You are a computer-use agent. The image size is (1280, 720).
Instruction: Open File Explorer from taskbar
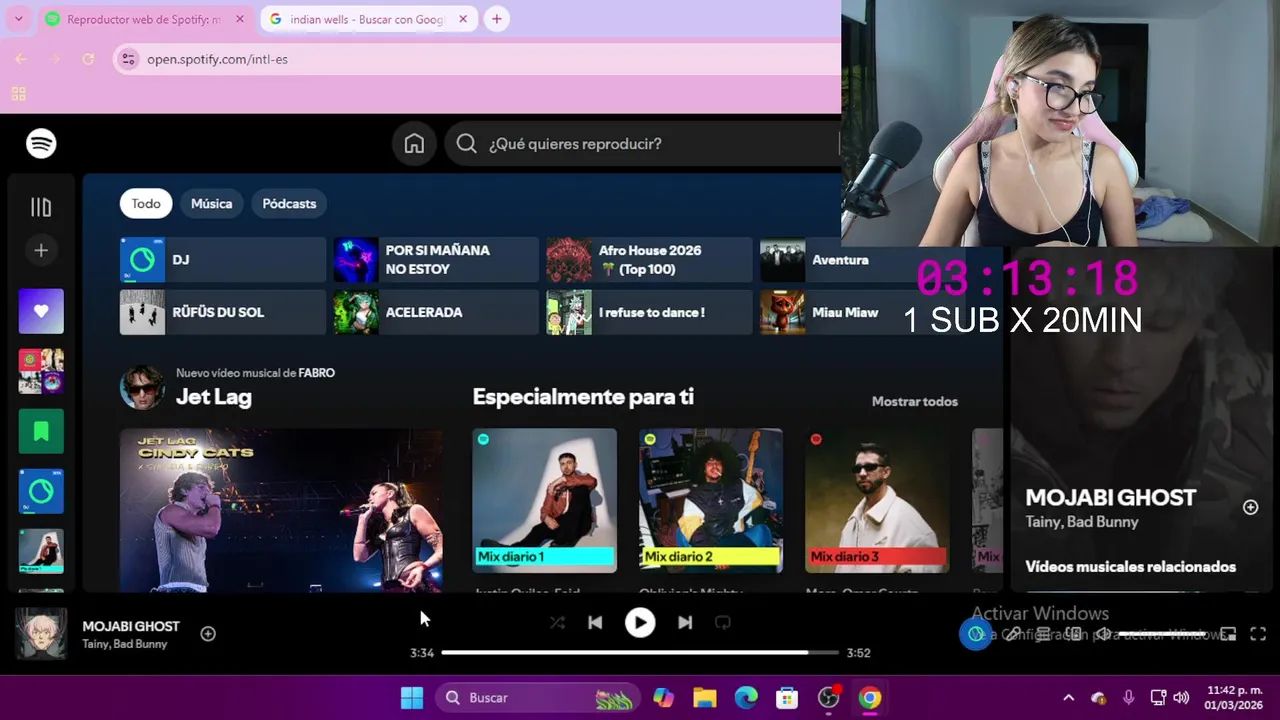point(705,698)
